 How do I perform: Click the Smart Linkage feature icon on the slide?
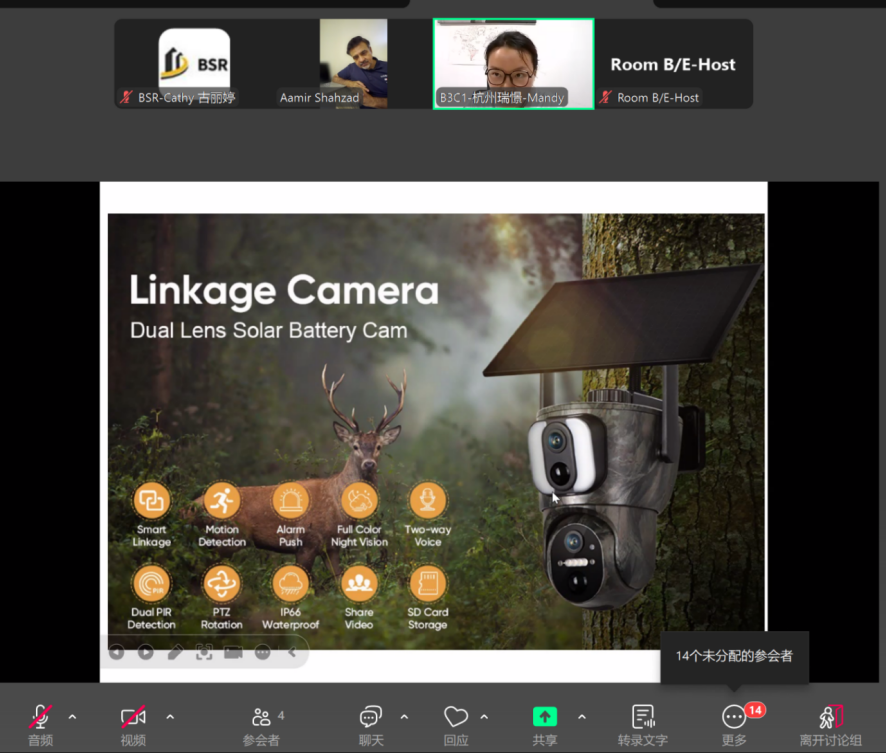[x=151, y=500]
